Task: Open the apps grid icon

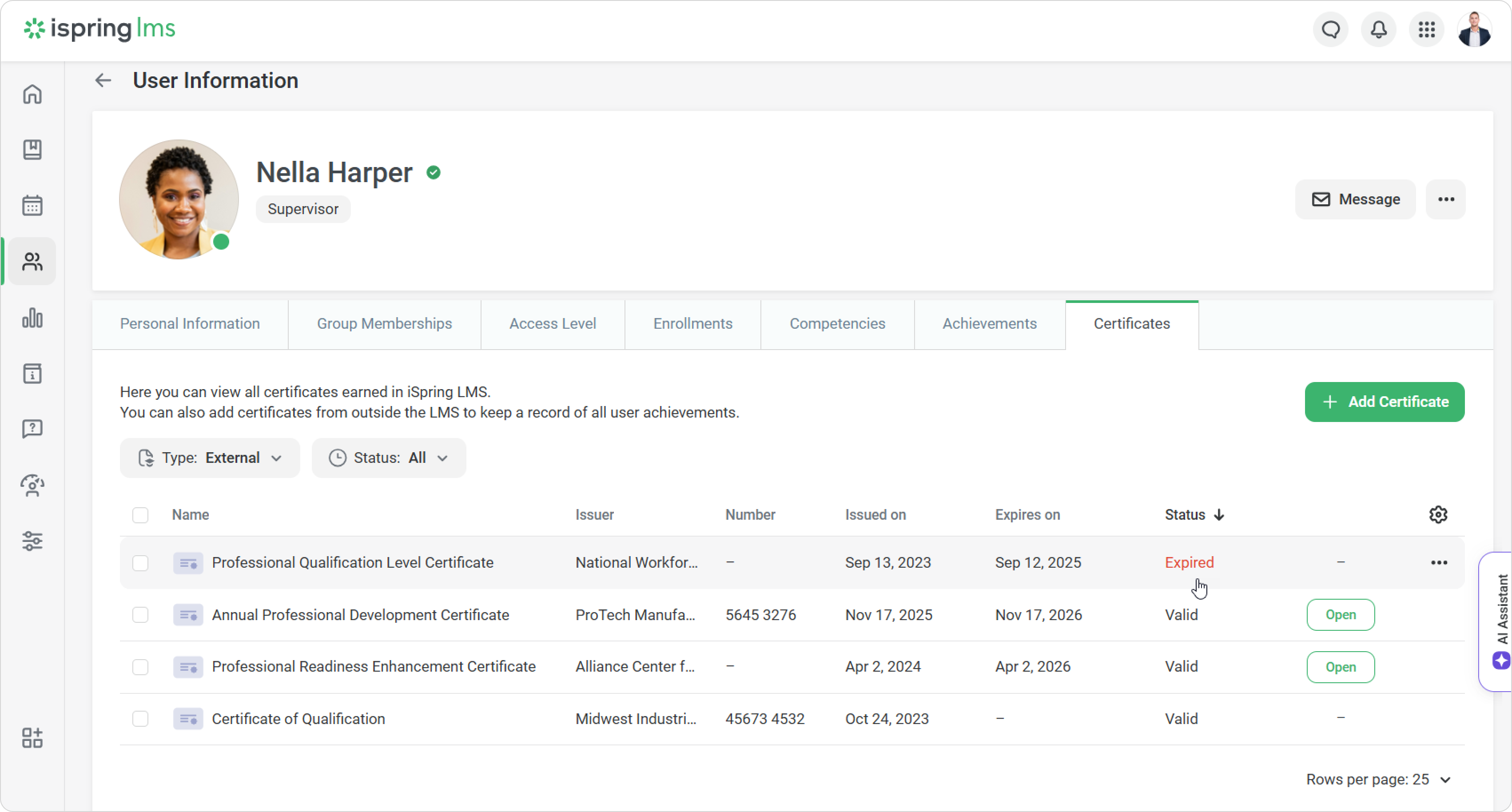Action: tap(1426, 29)
